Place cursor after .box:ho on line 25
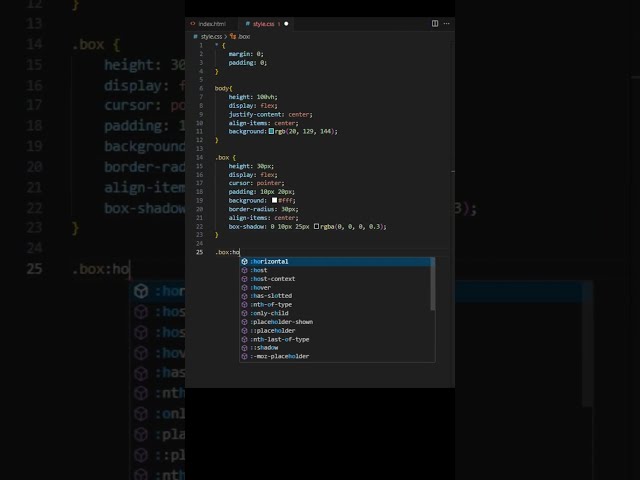Screen dimensions: 640x480 pyautogui.click(x=240, y=252)
